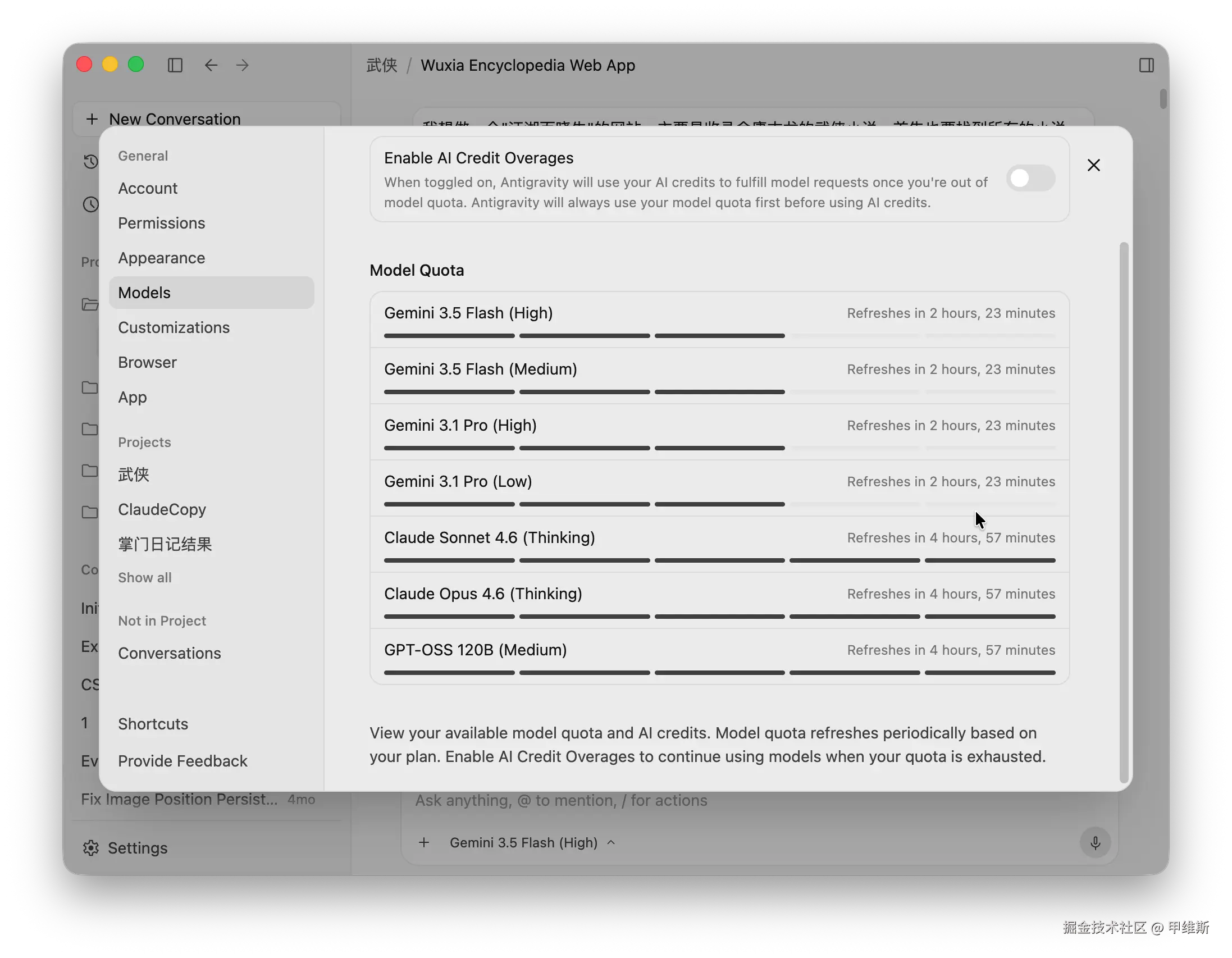Click the Gemini 3.5 Flash (High) quota bar
Screen dimensions: 1232x958
pyautogui.click(x=719, y=336)
